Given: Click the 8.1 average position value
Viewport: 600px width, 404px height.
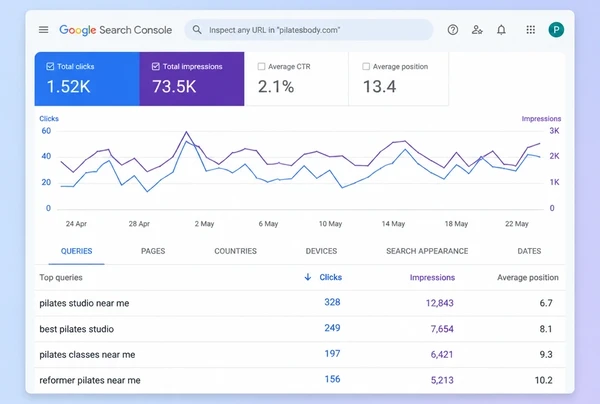Looking at the screenshot, I should click(546, 329).
